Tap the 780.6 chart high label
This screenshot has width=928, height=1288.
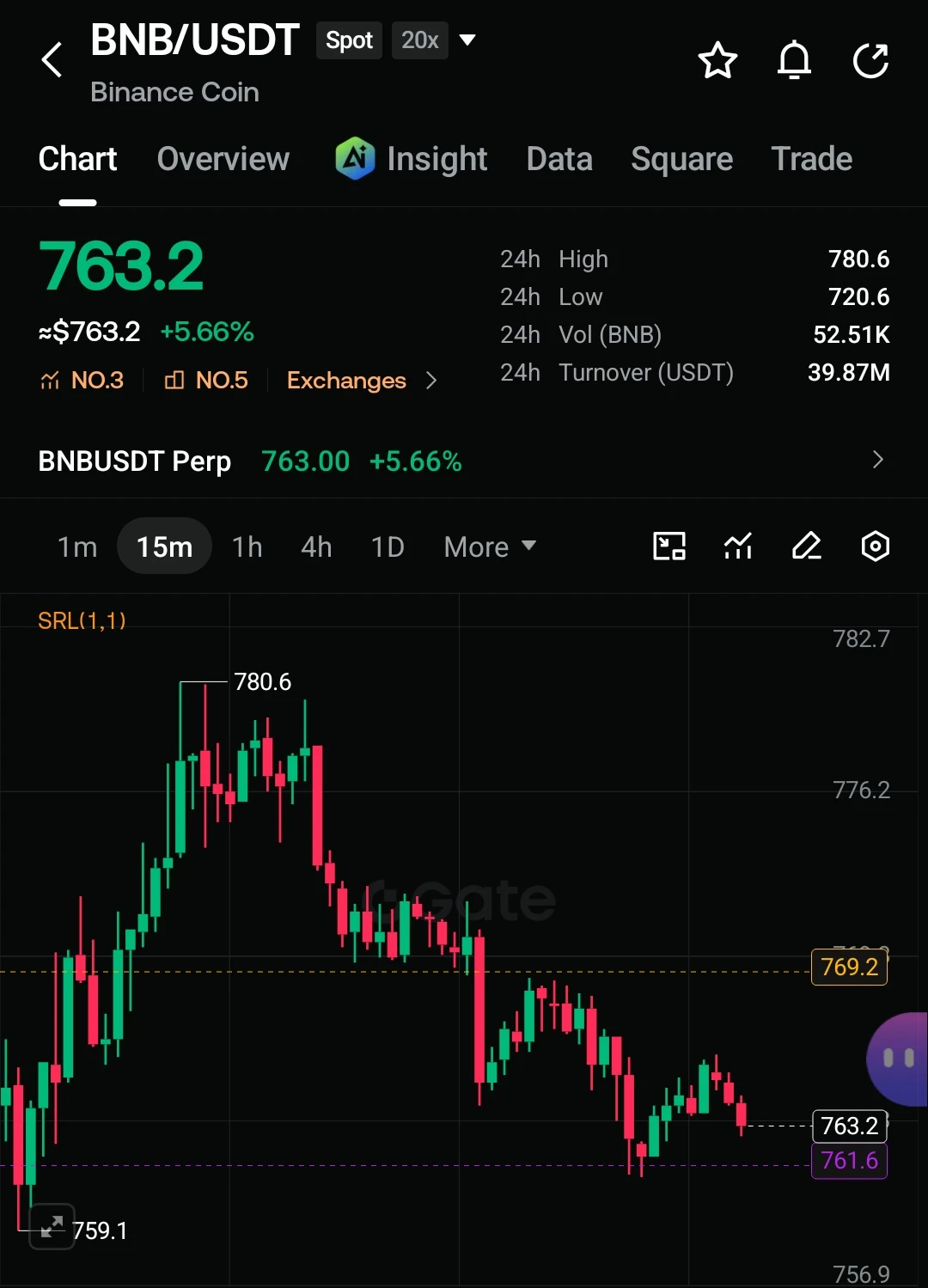pyautogui.click(x=262, y=682)
